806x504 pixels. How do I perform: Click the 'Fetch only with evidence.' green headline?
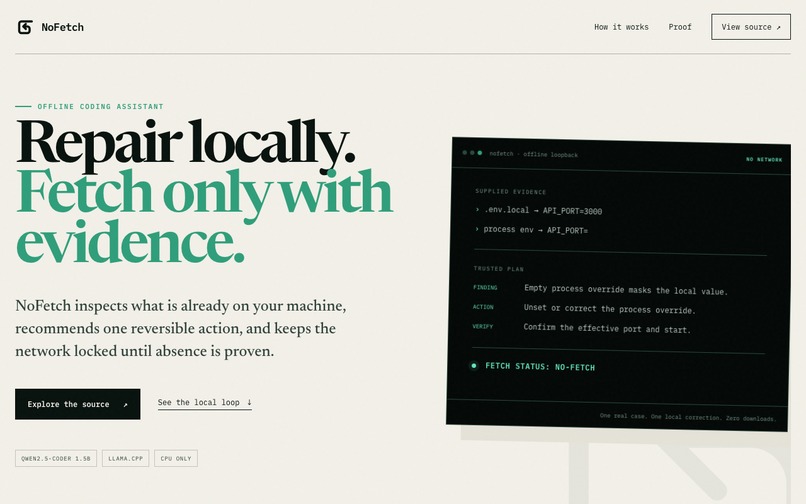tap(205, 216)
